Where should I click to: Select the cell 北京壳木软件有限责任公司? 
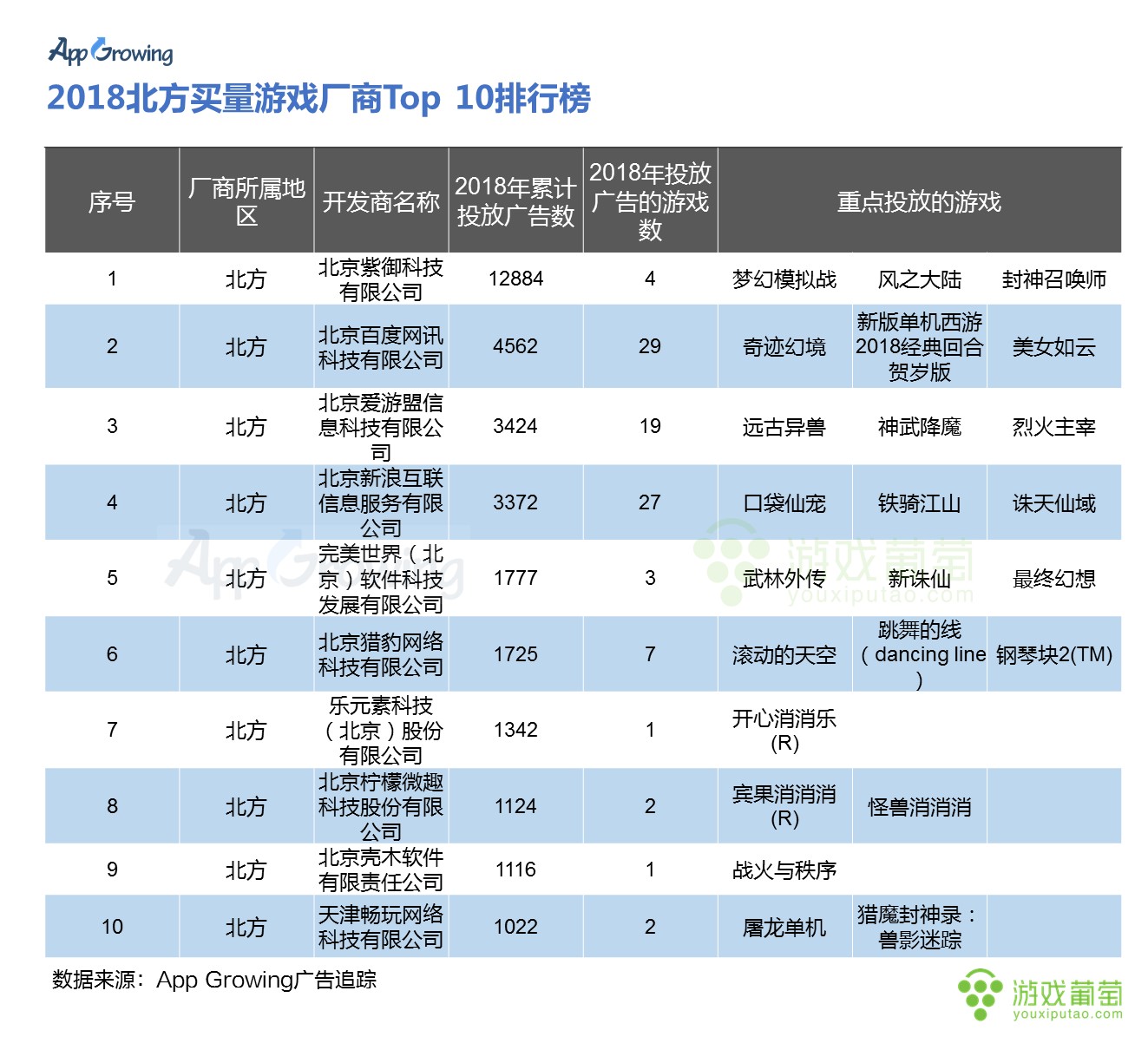[x=381, y=870]
